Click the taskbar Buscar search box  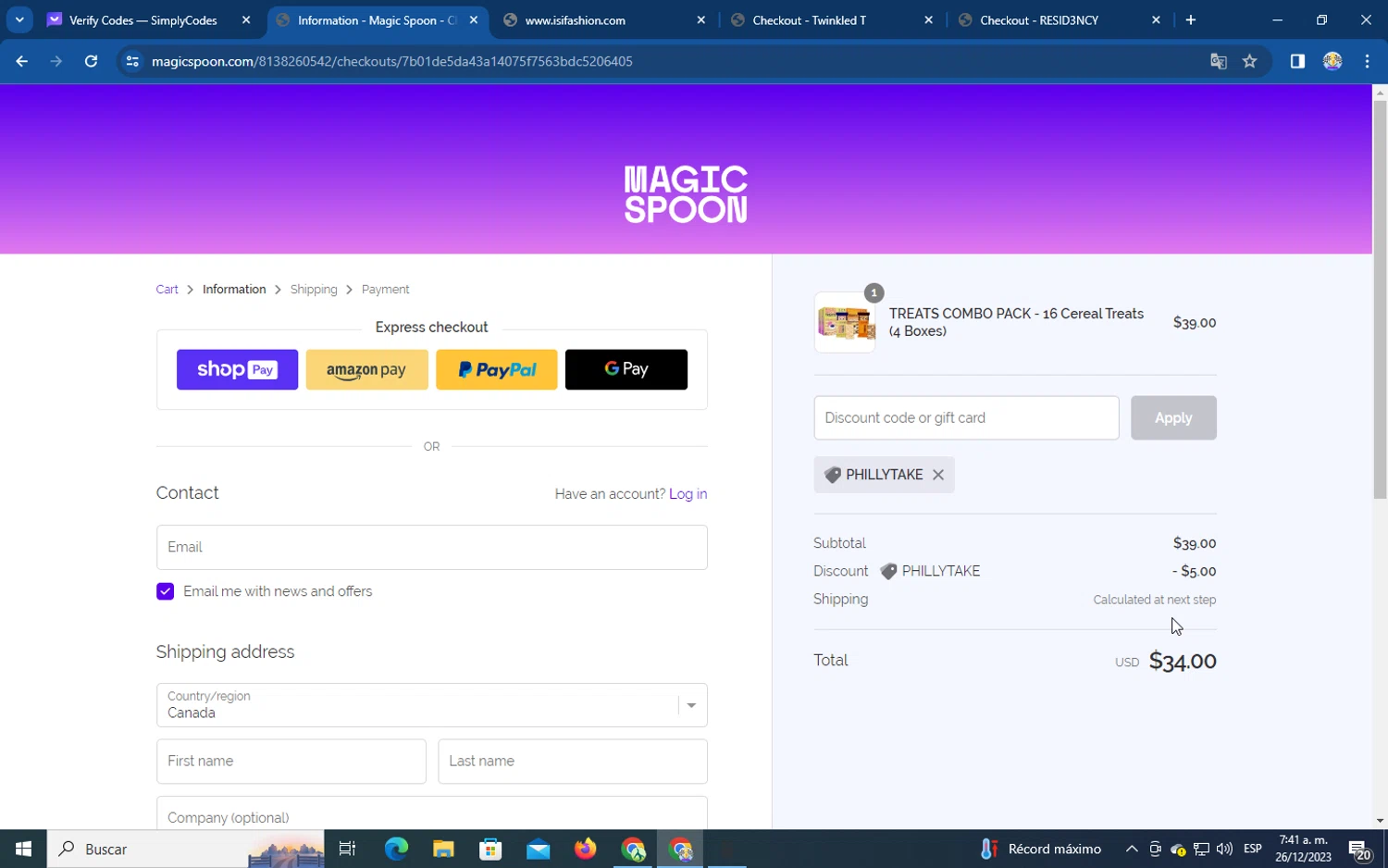pos(185,849)
